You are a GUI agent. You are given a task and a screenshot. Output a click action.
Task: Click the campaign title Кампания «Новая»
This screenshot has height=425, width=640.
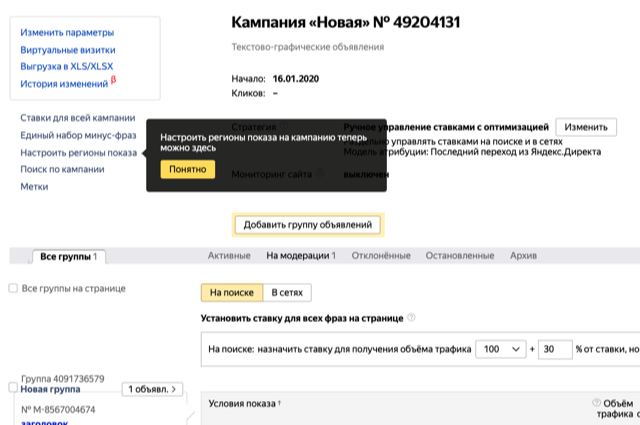tap(345, 22)
